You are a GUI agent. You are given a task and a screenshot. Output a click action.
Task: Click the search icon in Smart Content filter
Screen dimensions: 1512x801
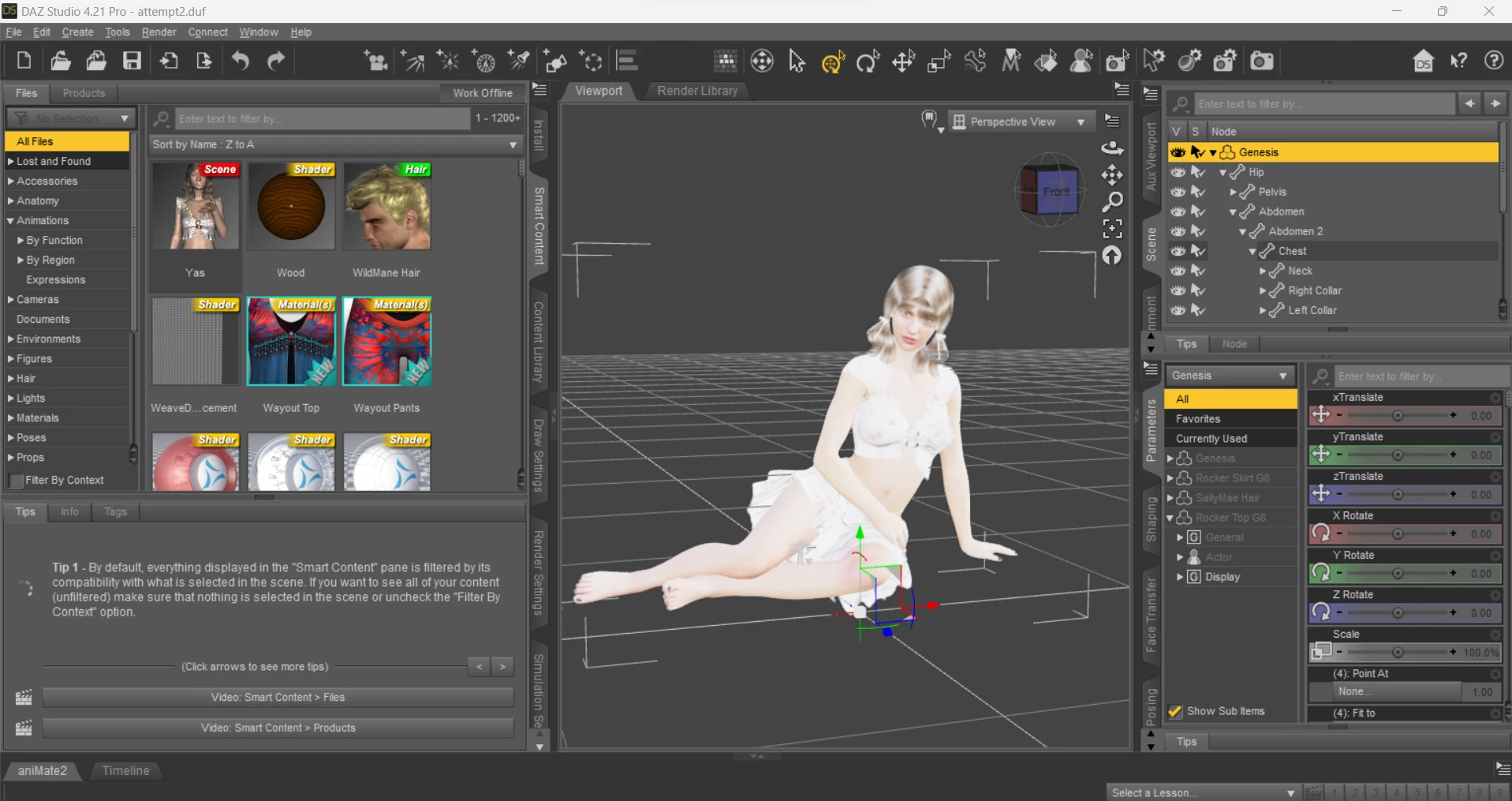point(162,118)
